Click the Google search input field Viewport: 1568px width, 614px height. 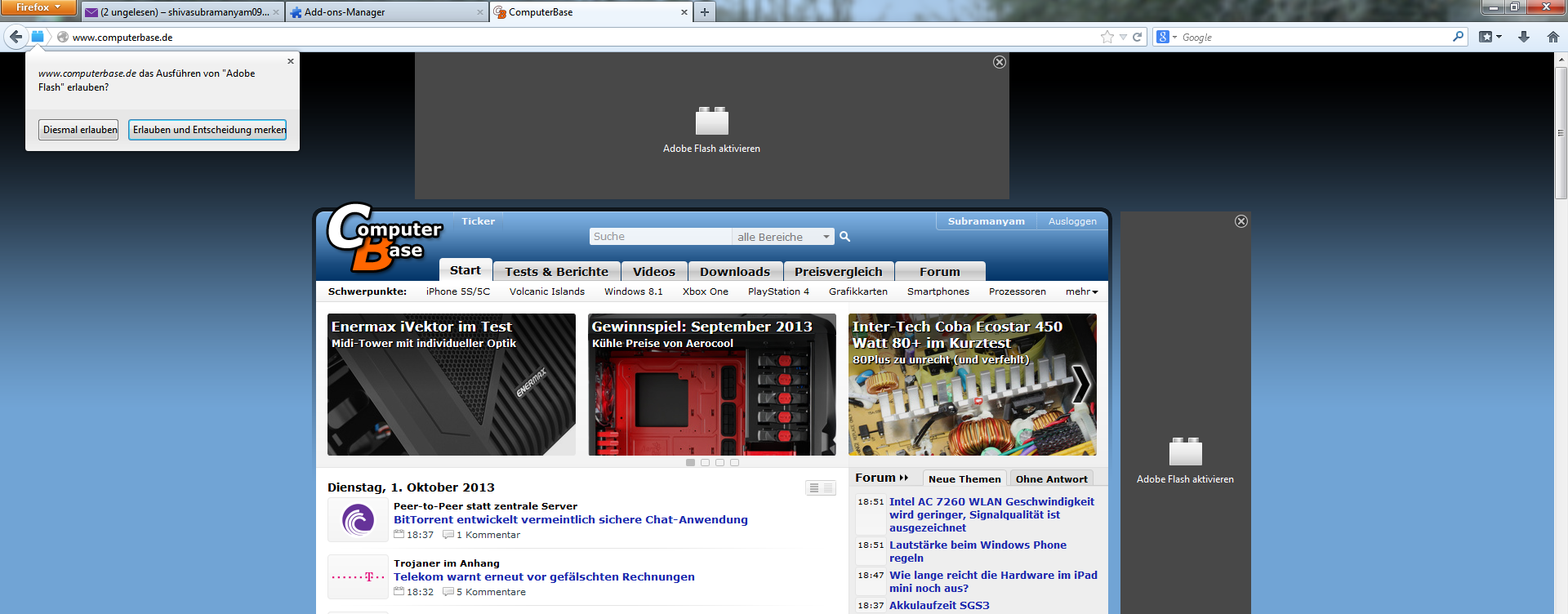pyautogui.click(x=1315, y=37)
